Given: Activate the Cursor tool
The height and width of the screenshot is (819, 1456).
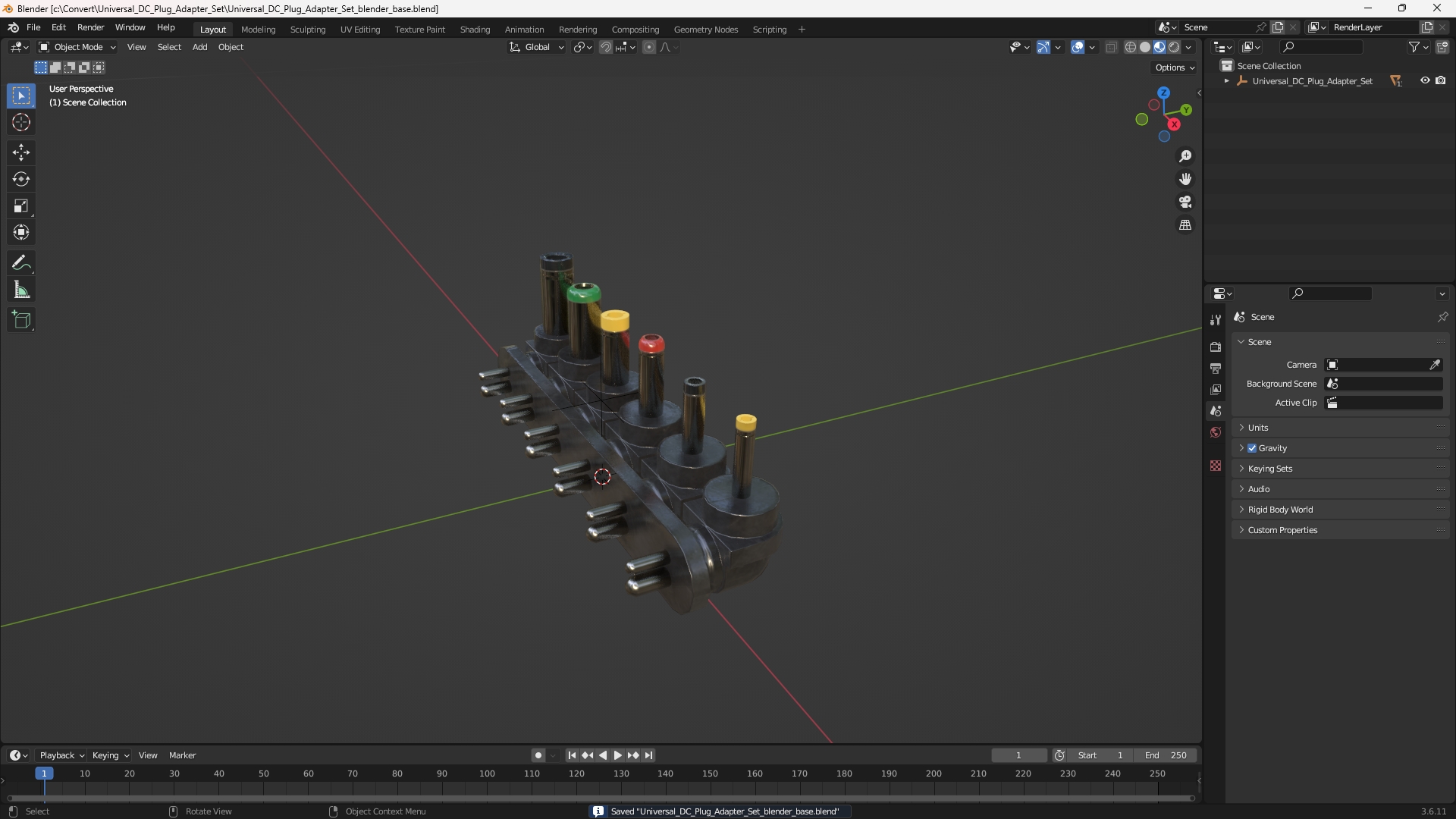Looking at the screenshot, I should pyautogui.click(x=21, y=122).
